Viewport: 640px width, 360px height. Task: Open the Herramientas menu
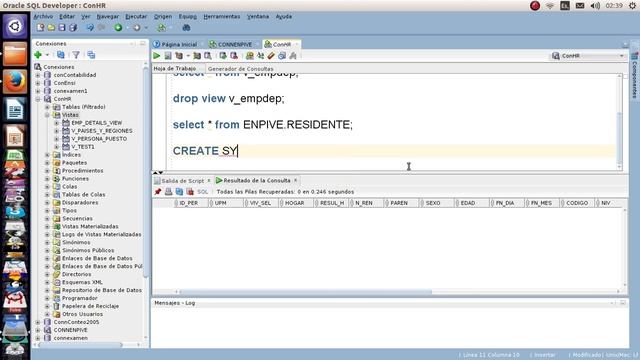(222, 16)
